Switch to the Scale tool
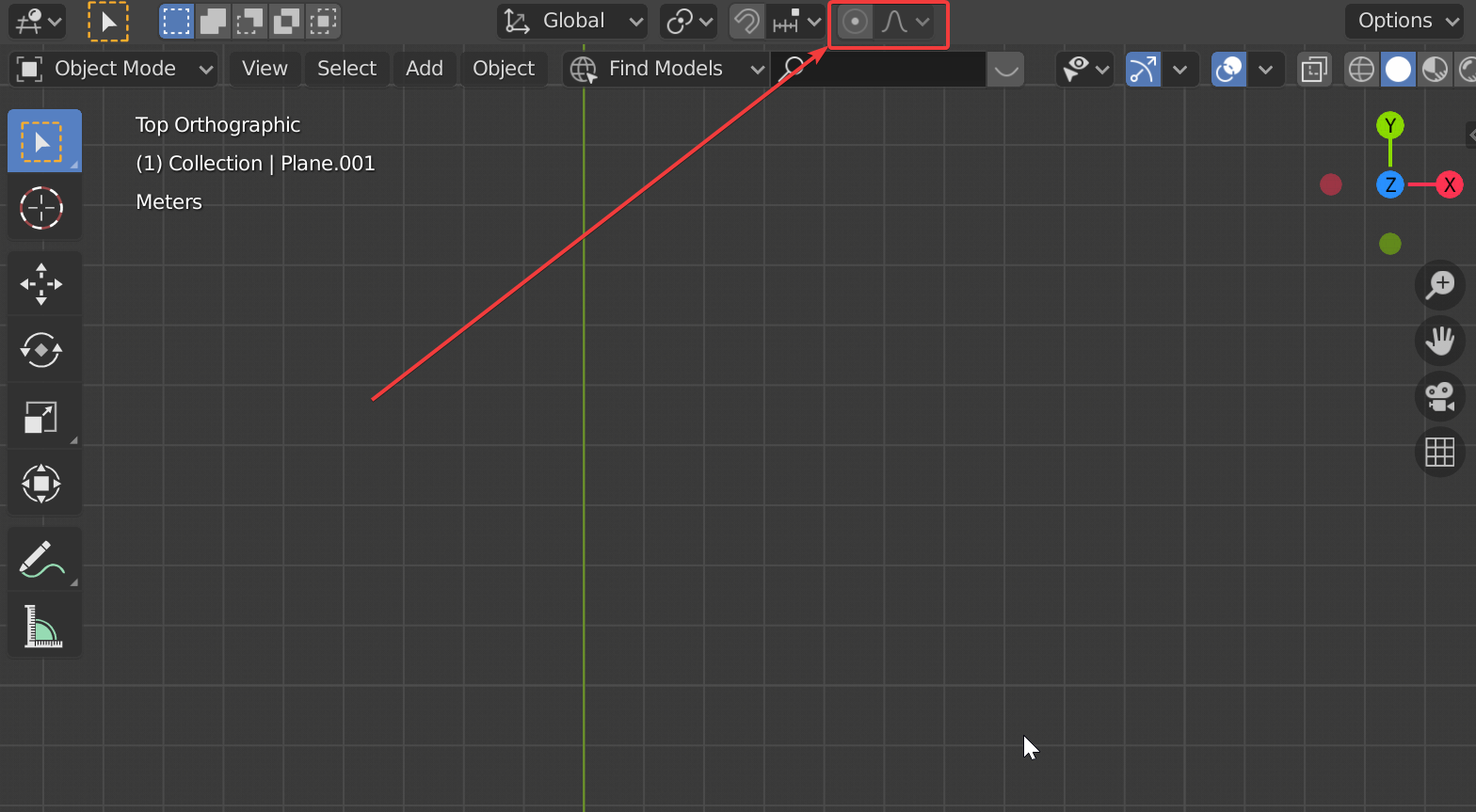Screen dimensions: 1476x812 coord(44,416)
